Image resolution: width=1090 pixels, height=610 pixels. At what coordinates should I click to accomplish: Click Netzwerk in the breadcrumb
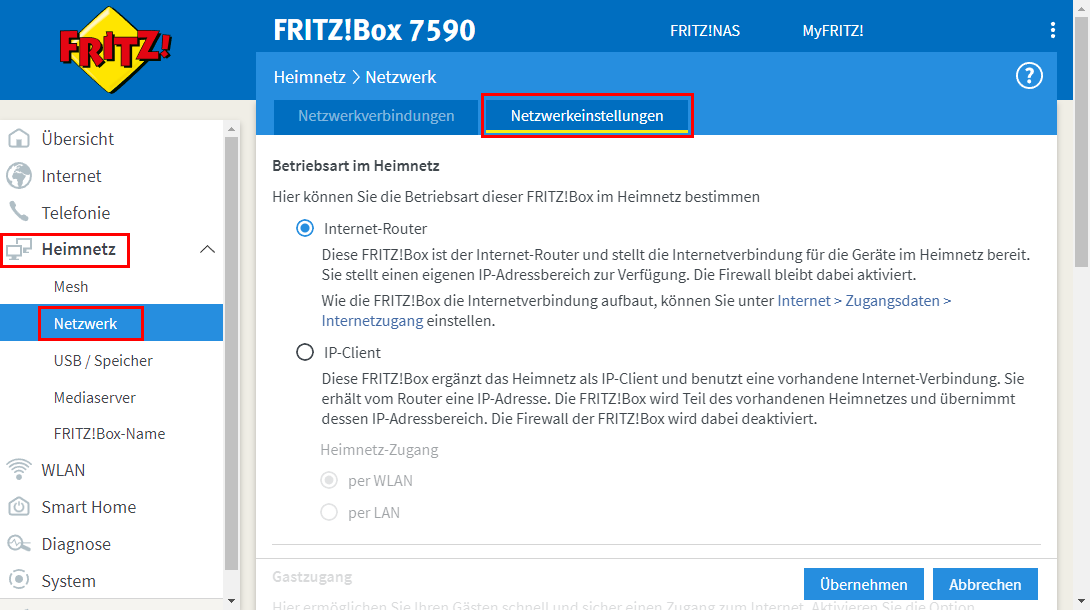(x=400, y=77)
